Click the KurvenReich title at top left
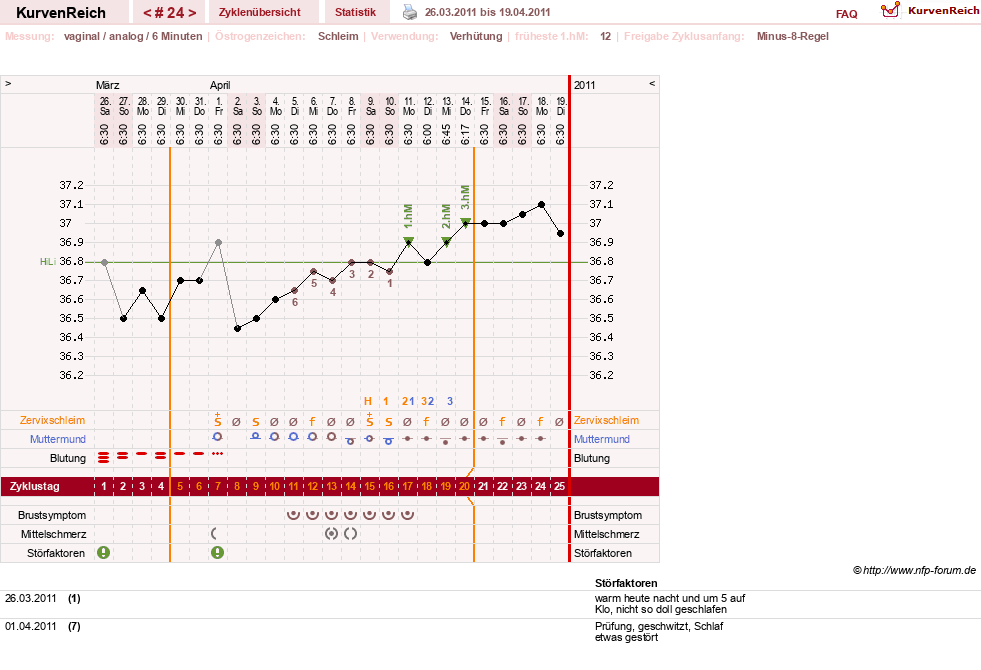Screen dimensions: 981x670 click(61, 13)
